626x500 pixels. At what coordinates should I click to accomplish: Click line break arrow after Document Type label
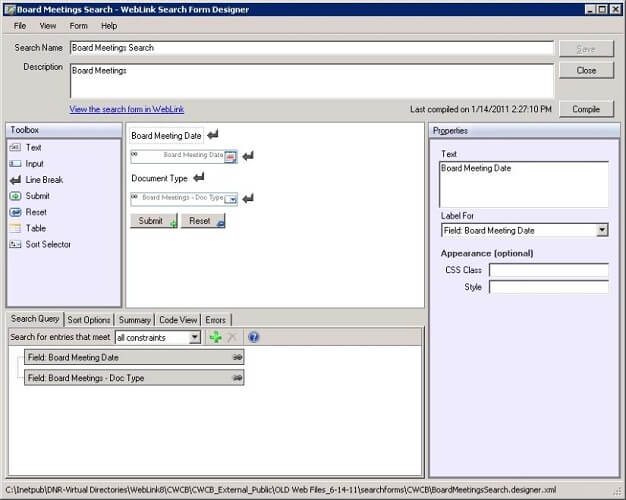coord(199,177)
